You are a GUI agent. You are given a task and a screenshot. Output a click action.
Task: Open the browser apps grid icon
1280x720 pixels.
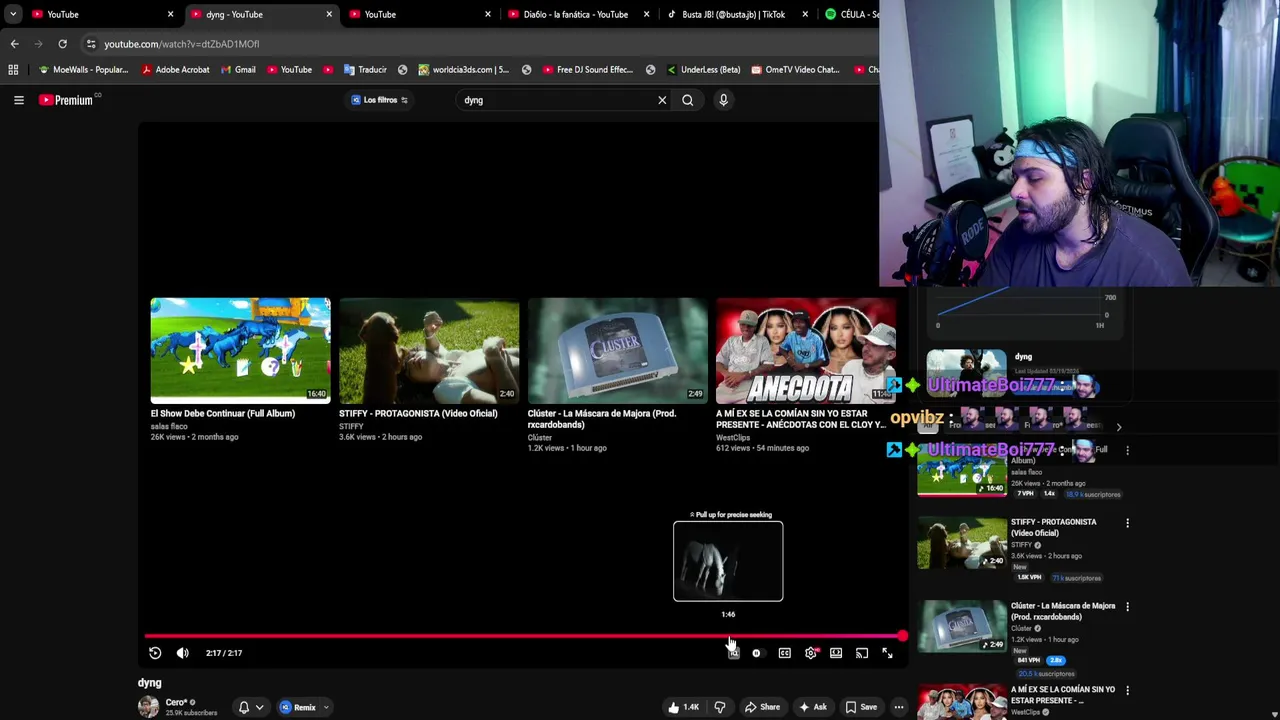point(13,70)
